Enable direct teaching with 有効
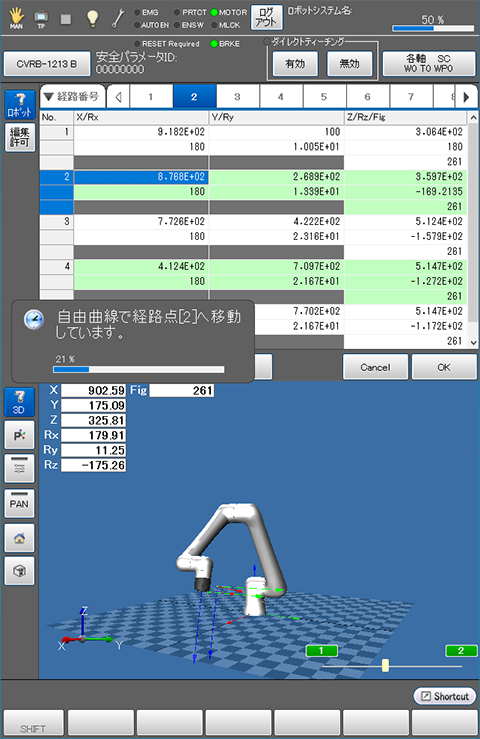480x739 pixels. tap(295, 64)
